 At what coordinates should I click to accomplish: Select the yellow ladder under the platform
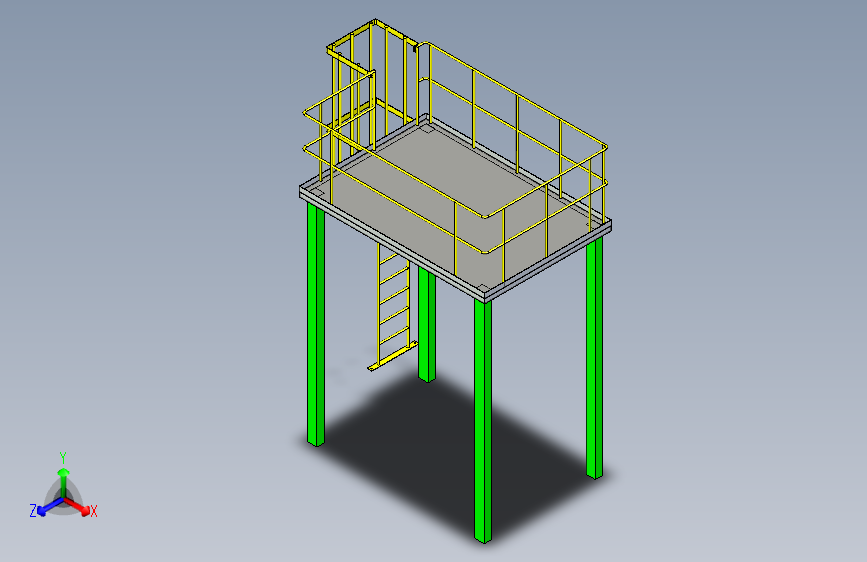tap(394, 308)
